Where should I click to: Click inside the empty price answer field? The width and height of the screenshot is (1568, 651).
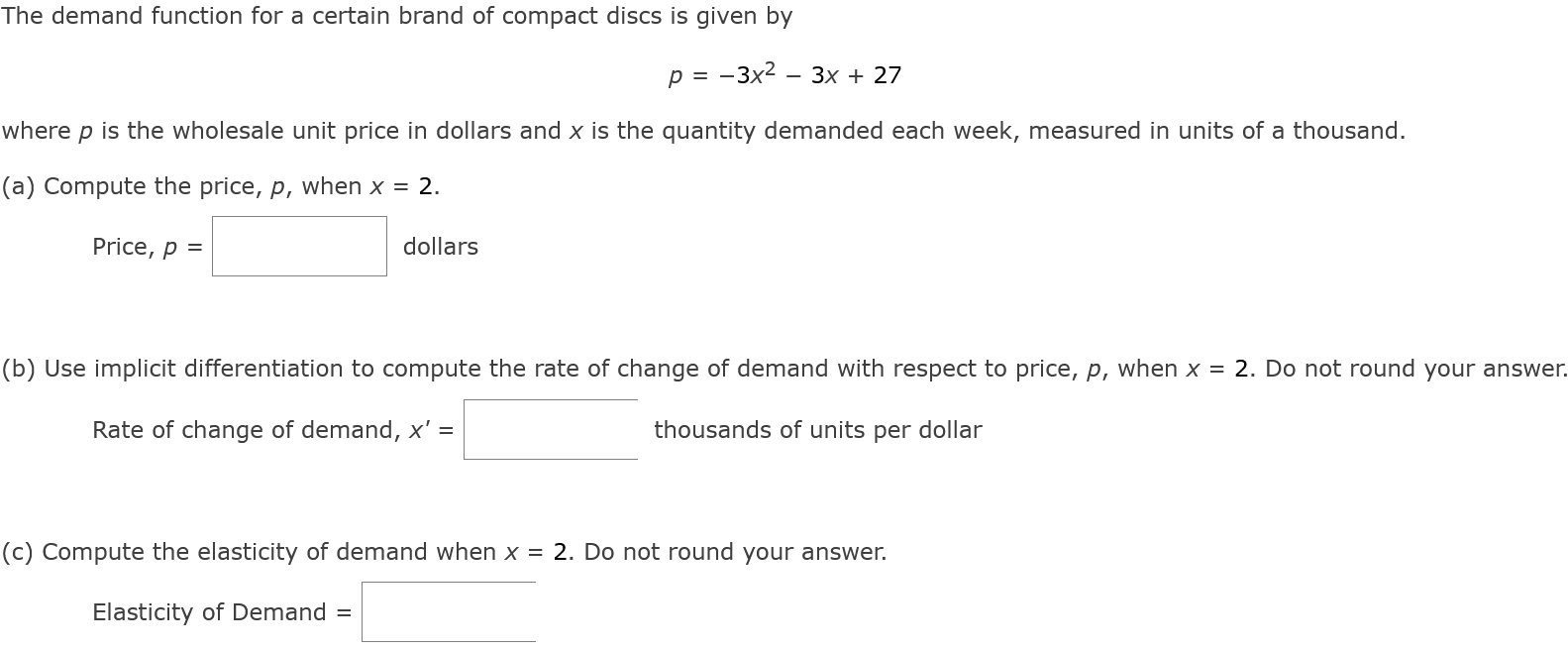pos(297,247)
